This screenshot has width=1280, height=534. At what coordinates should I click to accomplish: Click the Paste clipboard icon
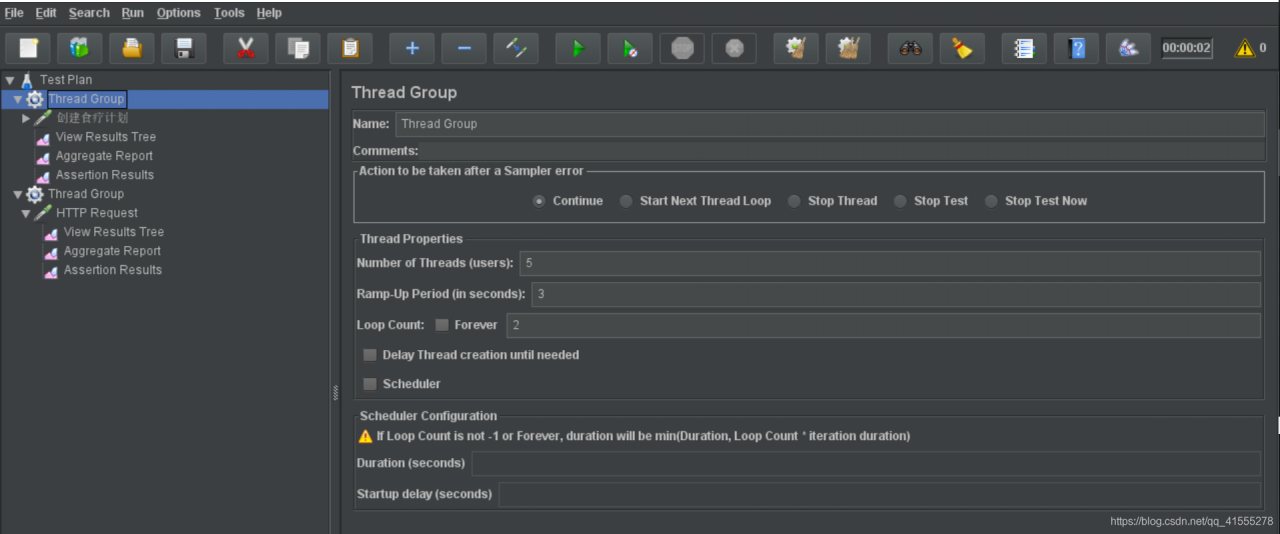pyautogui.click(x=349, y=48)
